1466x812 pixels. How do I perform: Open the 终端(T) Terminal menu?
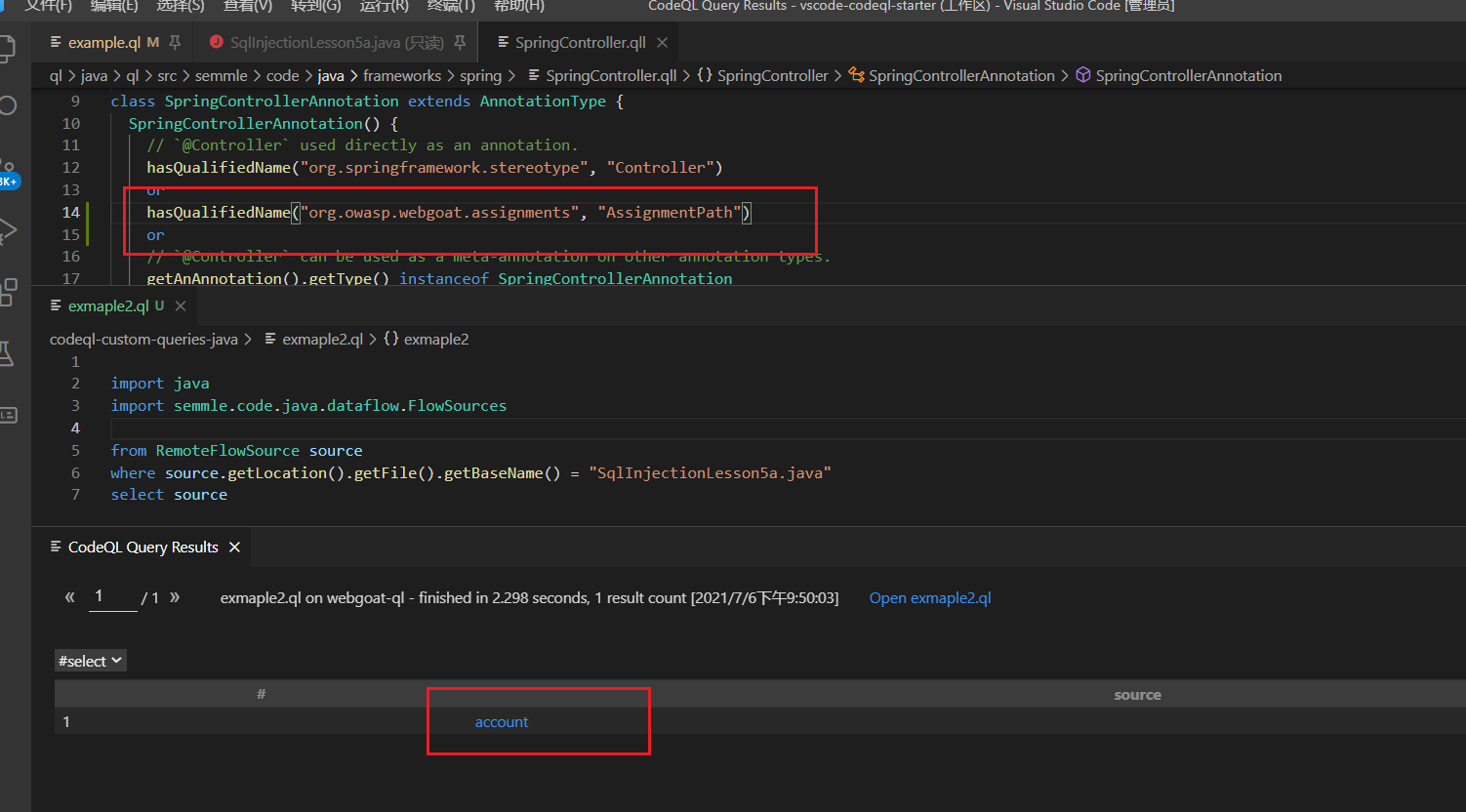point(451,6)
